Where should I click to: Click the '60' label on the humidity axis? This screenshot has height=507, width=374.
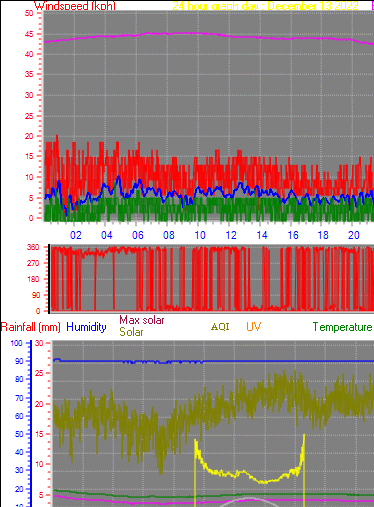[x=19, y=416]
